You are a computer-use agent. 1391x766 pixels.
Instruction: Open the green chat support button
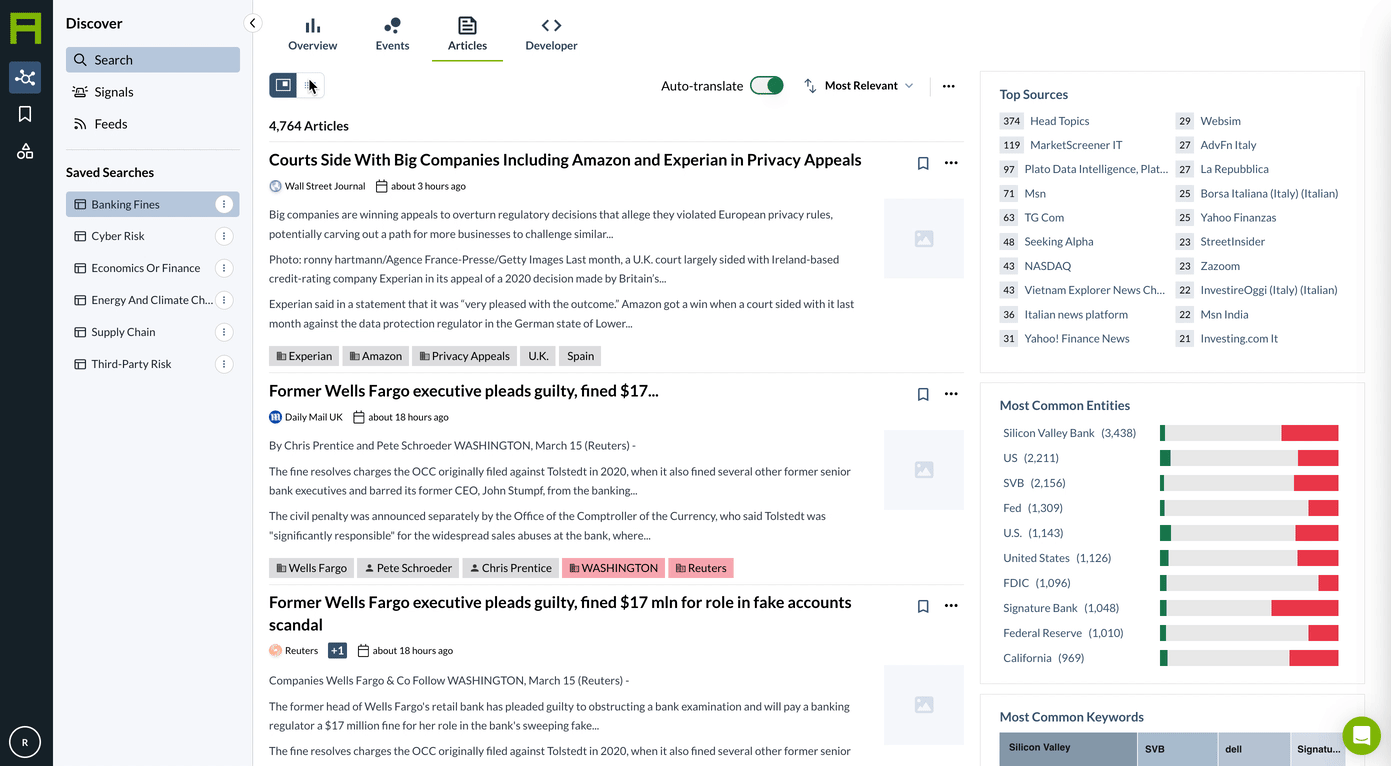[x=1361, y=736]
